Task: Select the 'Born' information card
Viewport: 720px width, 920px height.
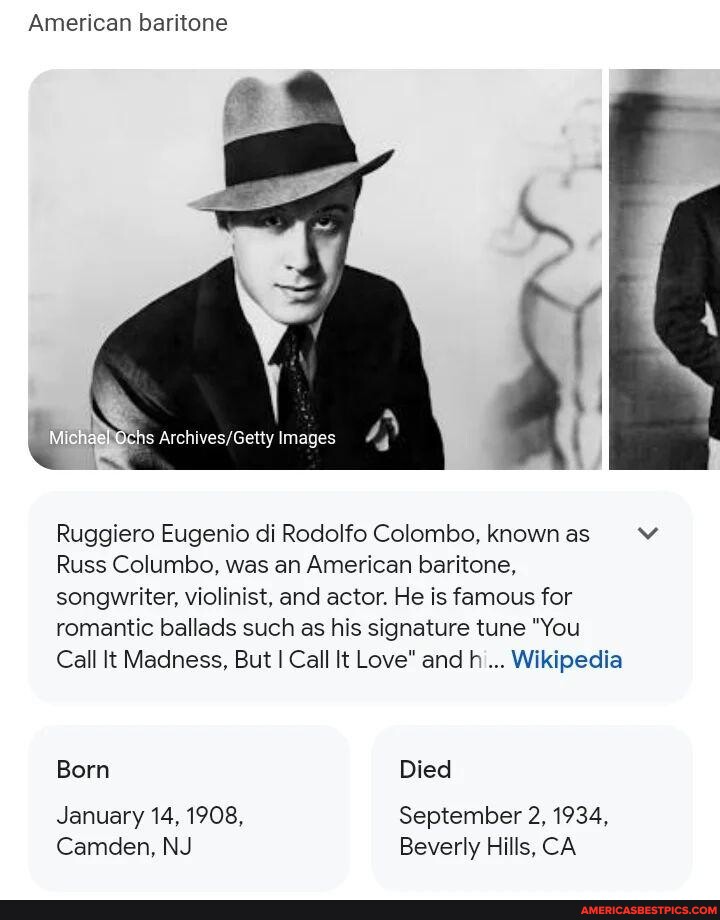Action: (188, 807)
